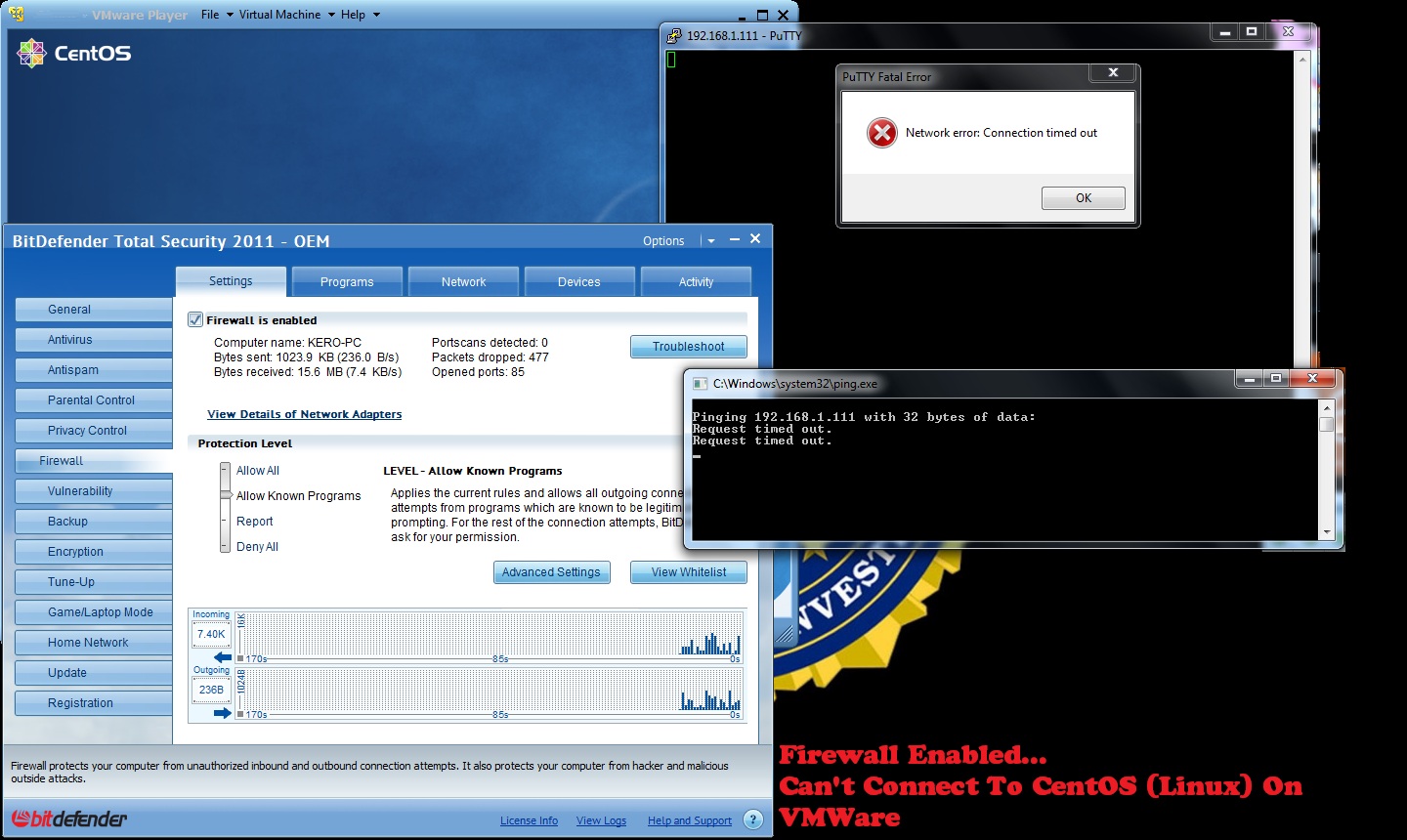Open the Tune-Up sidebar section
The width and height of the screenshot is (1407, 840).
point(94,582)
